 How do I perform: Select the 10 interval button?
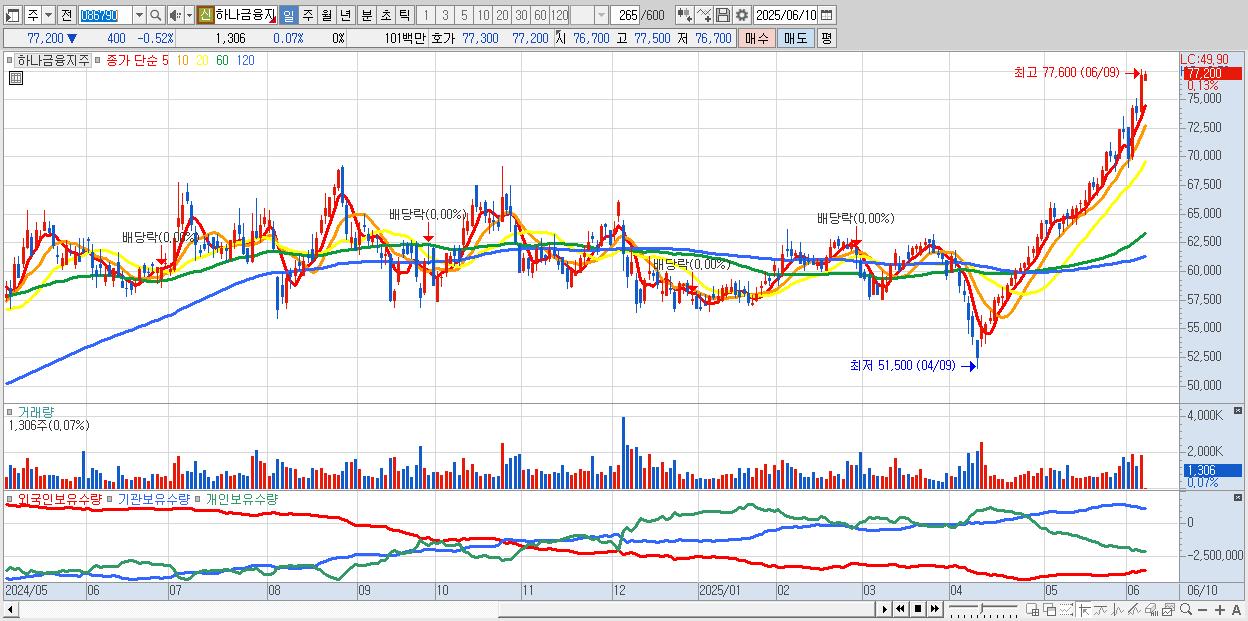483,15
